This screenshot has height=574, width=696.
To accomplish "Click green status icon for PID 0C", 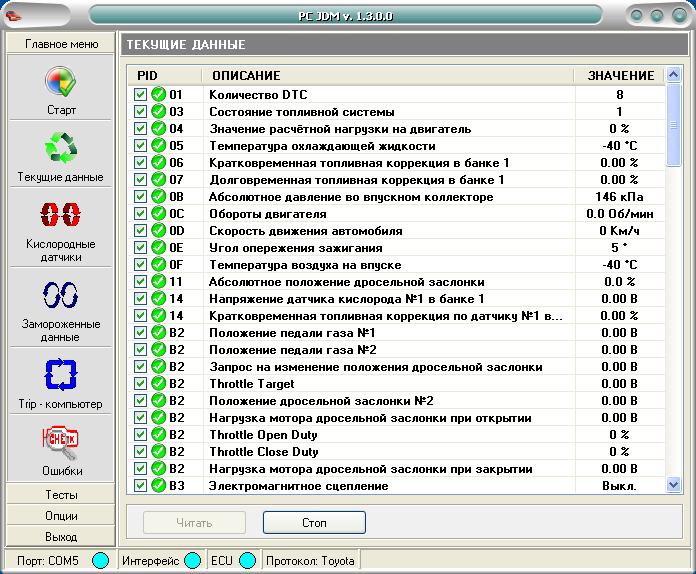I will point(158,214).
